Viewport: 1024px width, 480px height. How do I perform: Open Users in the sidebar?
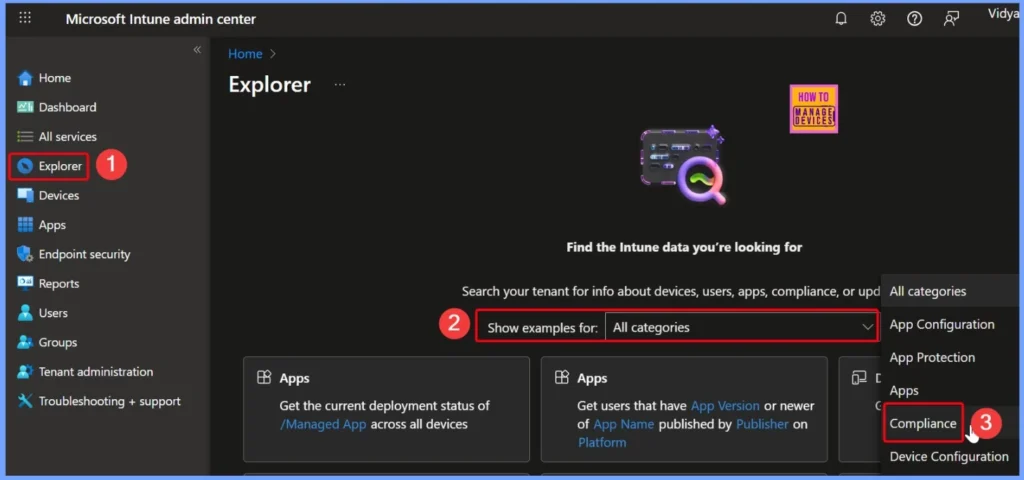coord(53,313)
